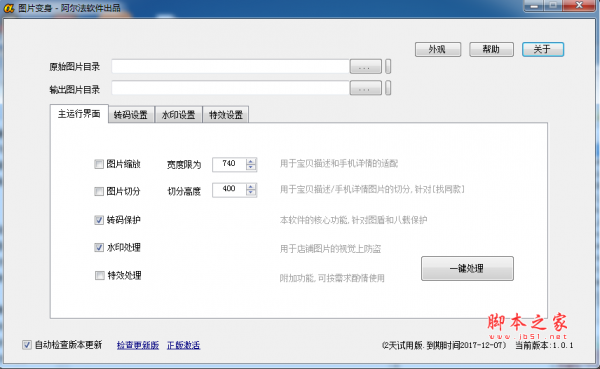Screen dimensions: 600x369
Task: Decrease the 宽度限为 value with the down arrow
Action: (251, 168)
